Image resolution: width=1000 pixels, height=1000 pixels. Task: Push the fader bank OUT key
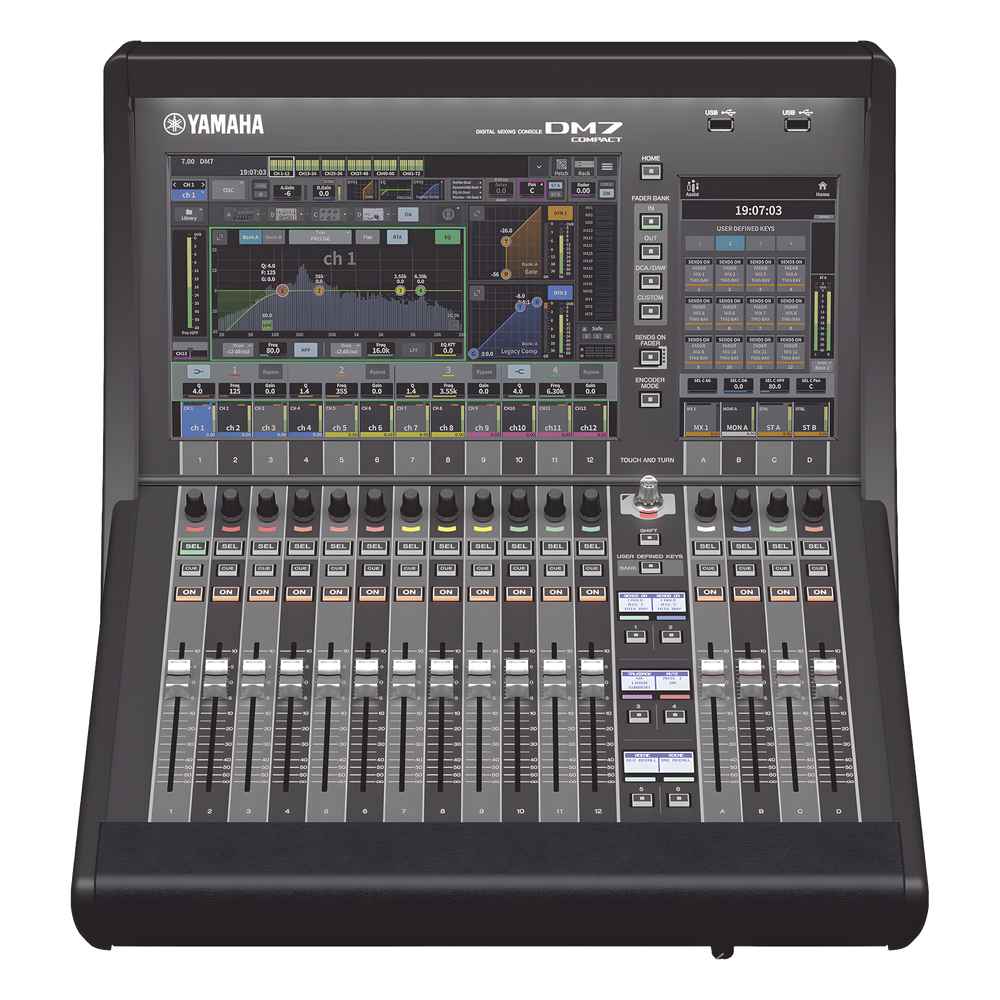(x=651, y=251)
